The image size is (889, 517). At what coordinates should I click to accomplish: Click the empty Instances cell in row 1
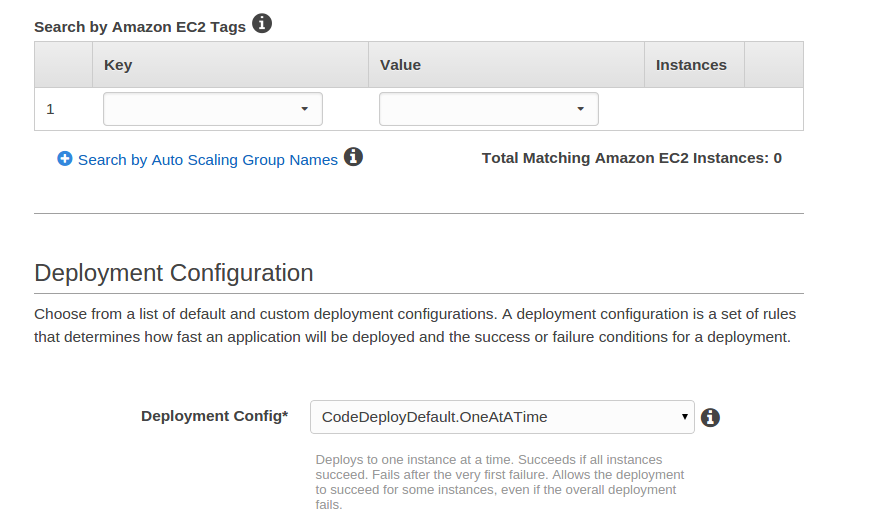click(x=694, y=109)
